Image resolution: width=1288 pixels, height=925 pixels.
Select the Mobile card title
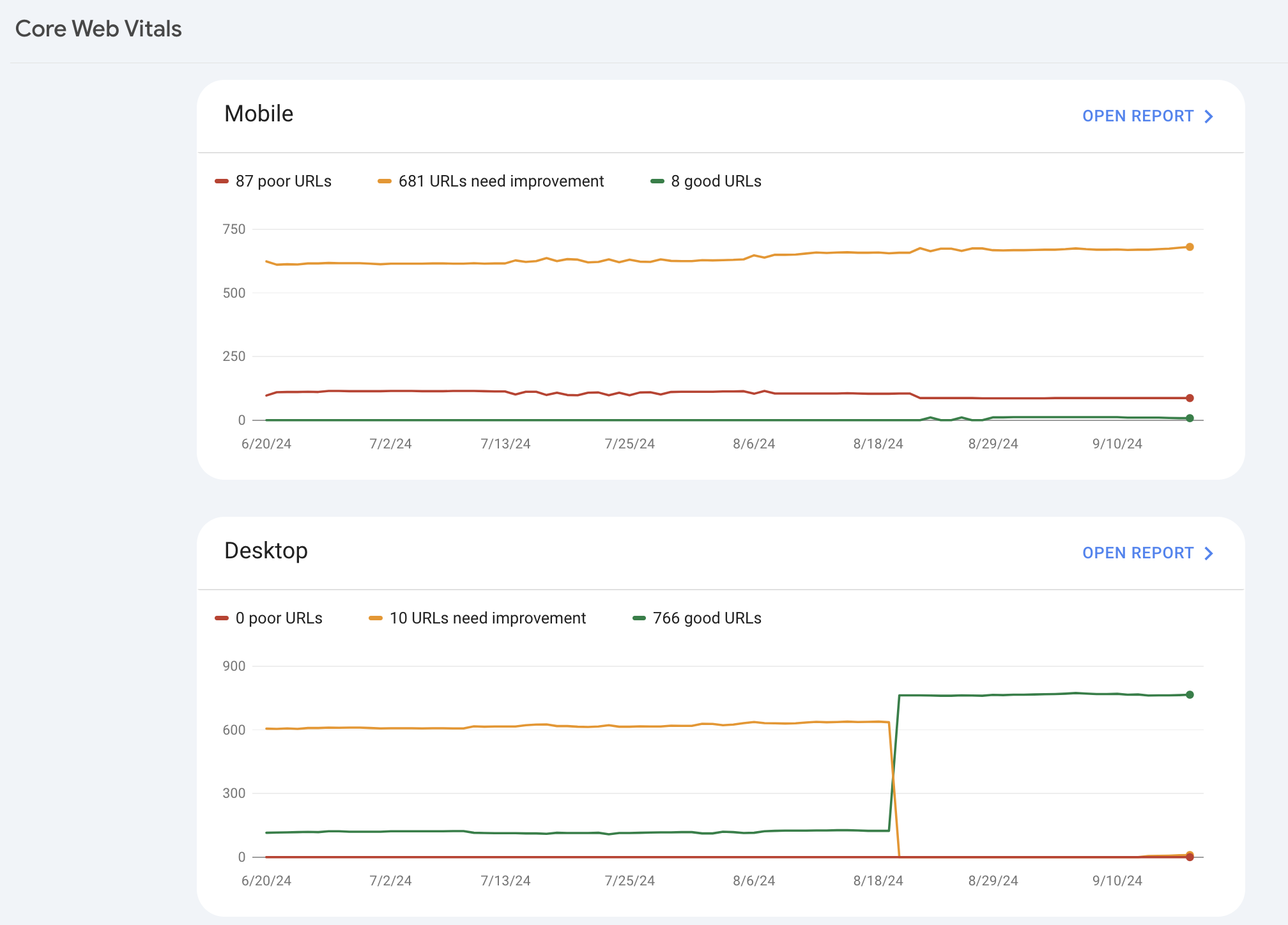pyautogui.click(x=258, y=113)
